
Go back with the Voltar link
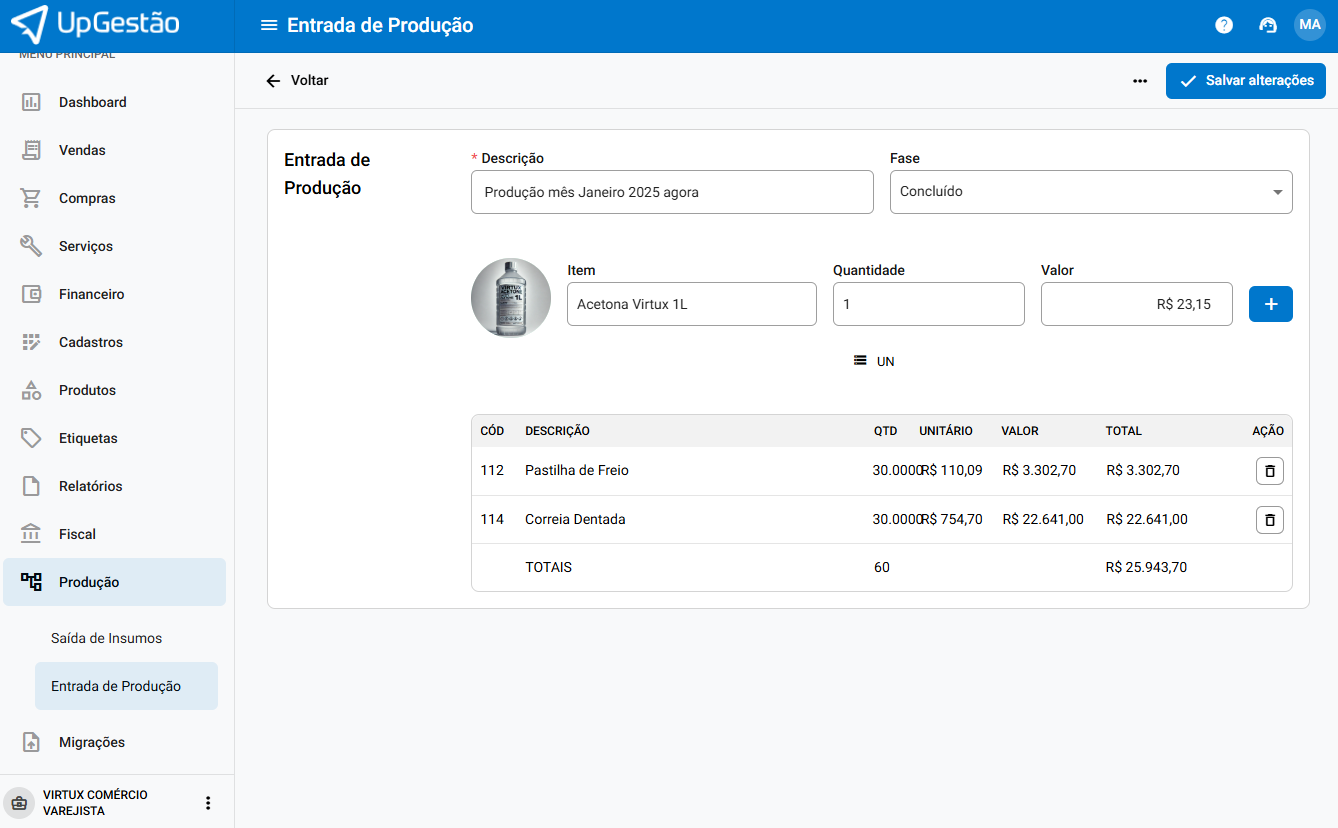[297, 80]
